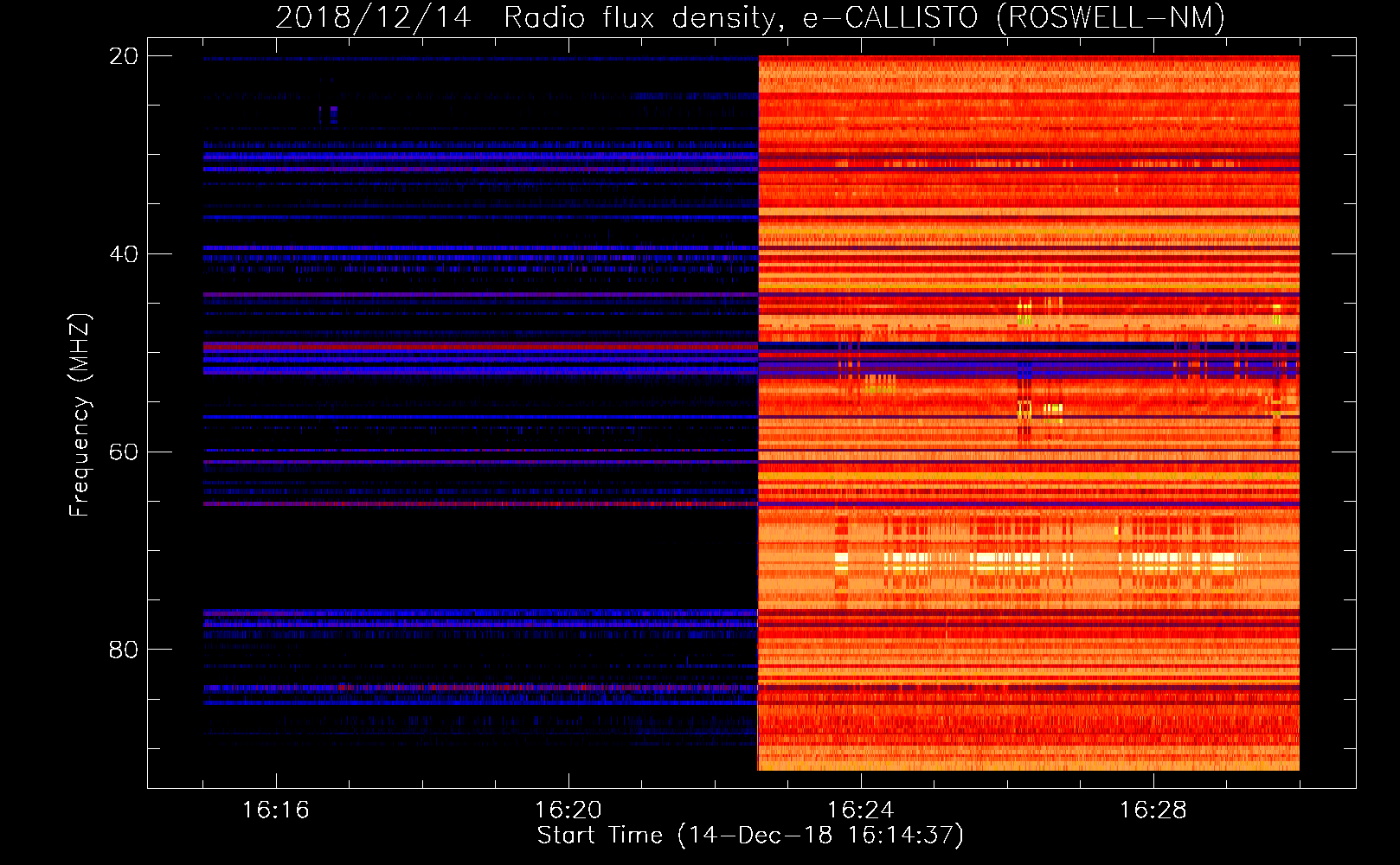Click the 'Frequency (MHZ)' axis label
The image size is (1400, 865).
point(80,415)
